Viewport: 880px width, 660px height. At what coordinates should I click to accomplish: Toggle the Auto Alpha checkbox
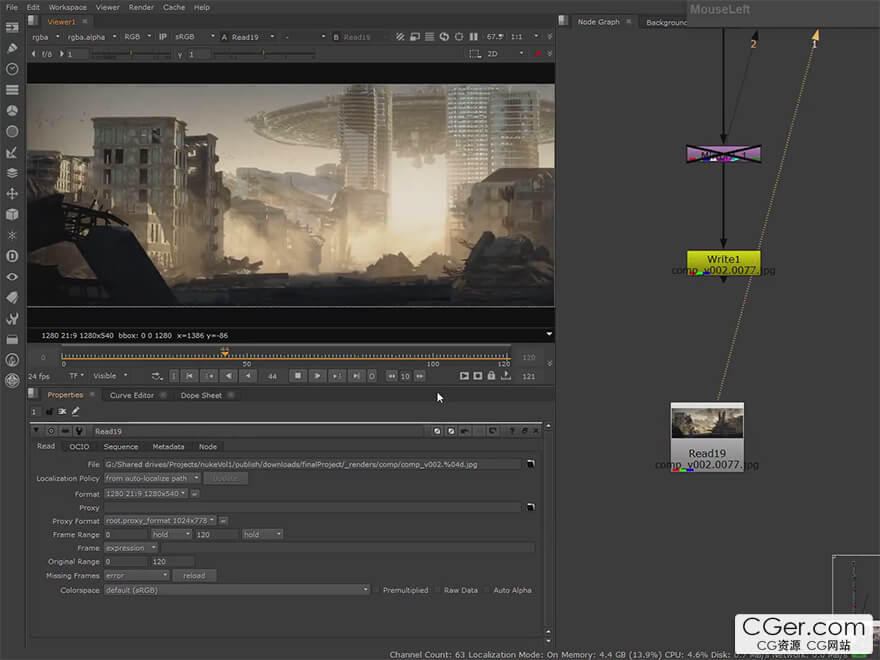click(x=488, y=590)
